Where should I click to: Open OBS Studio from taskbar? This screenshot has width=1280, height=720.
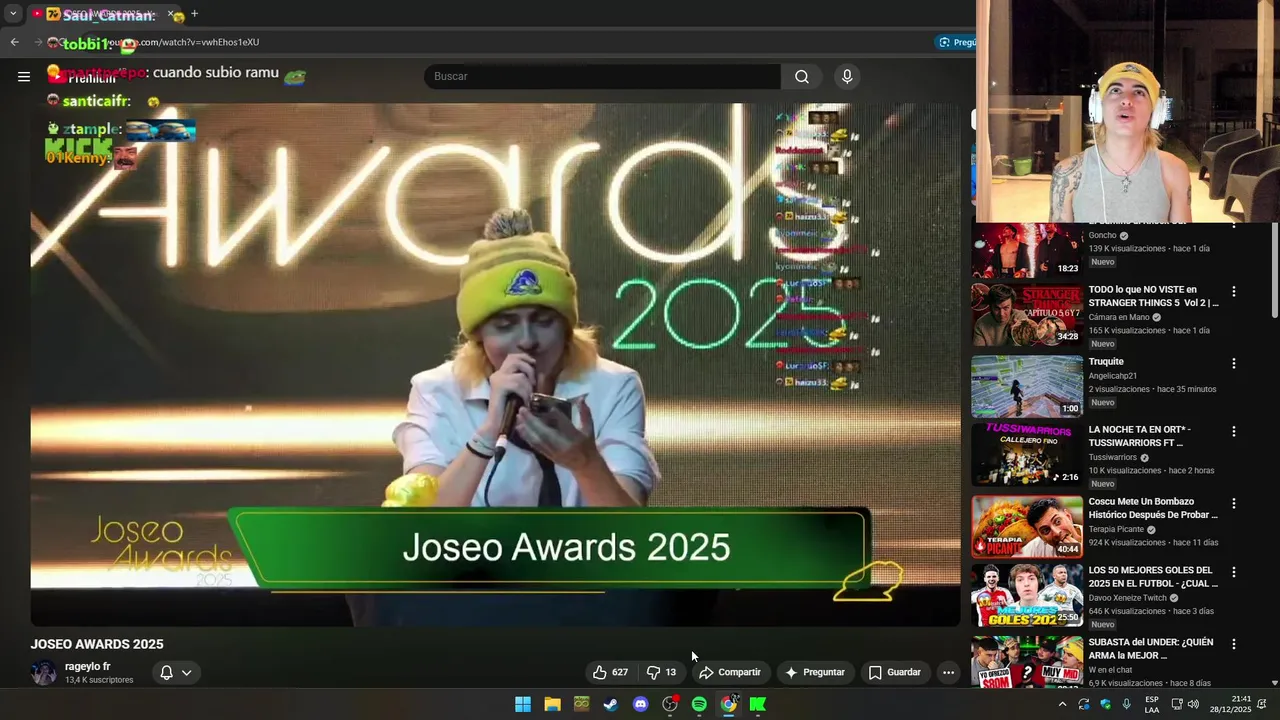pos(670,704)
